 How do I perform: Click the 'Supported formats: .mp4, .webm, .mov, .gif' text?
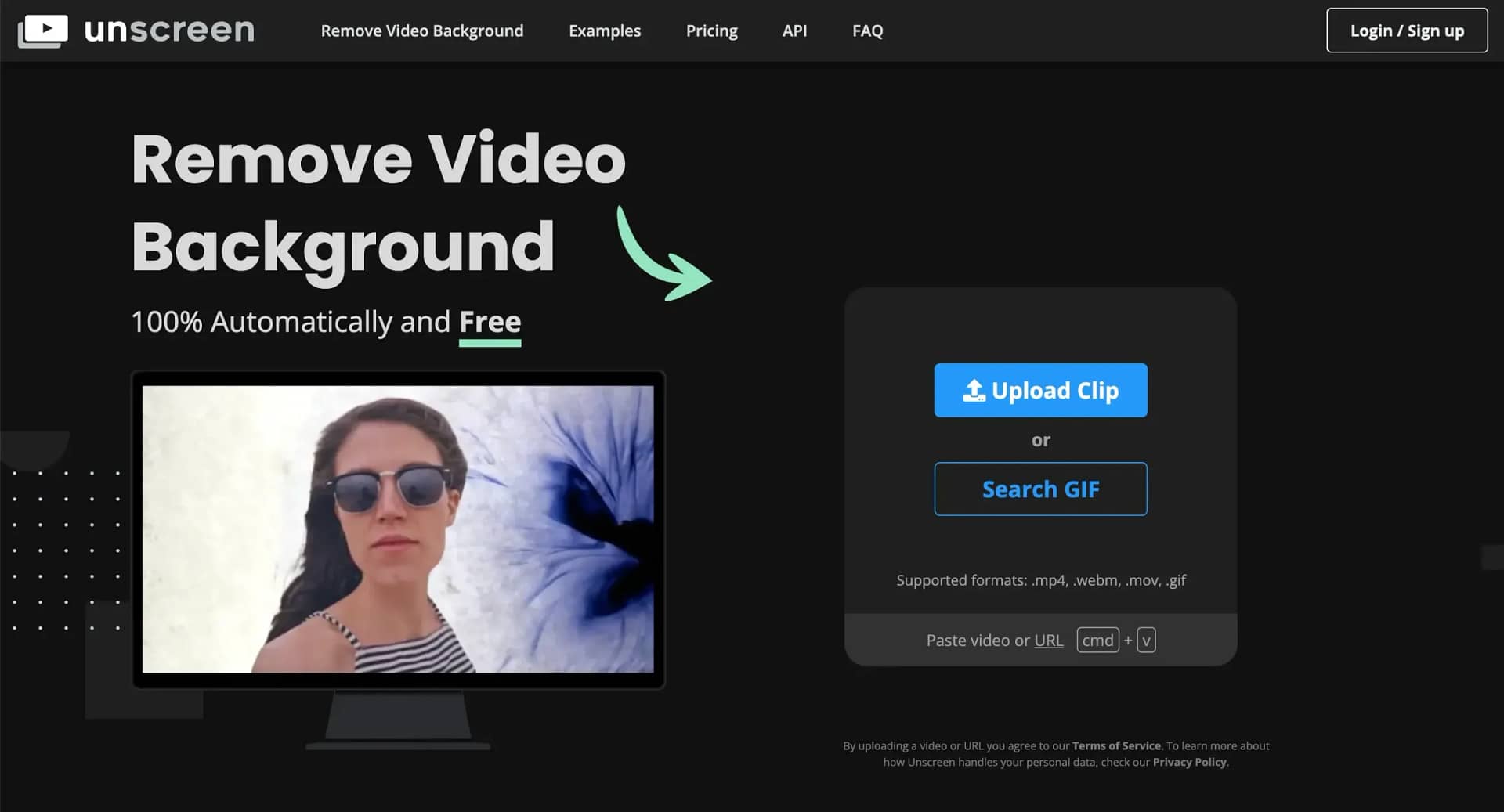tap(1040, 580)
